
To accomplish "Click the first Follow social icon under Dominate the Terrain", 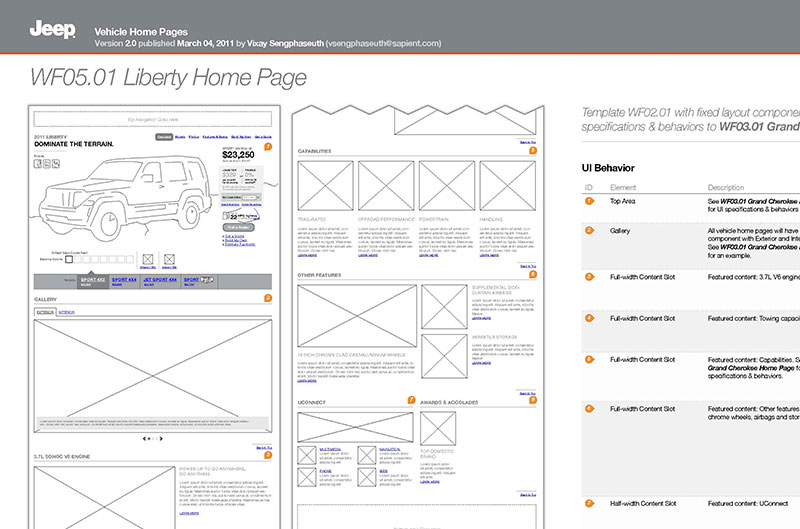I will tap(38, 164).
